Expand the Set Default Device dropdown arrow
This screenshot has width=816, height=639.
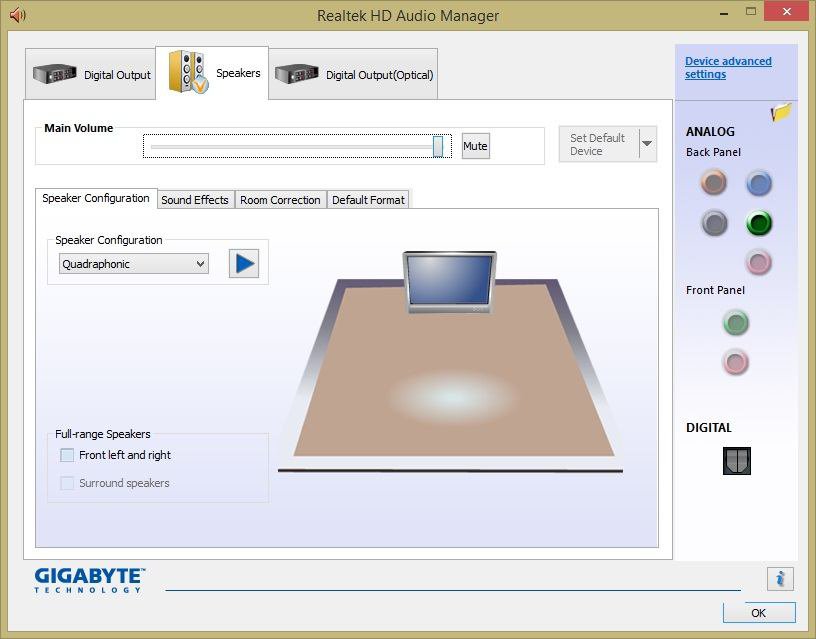(x=647, y=144)
